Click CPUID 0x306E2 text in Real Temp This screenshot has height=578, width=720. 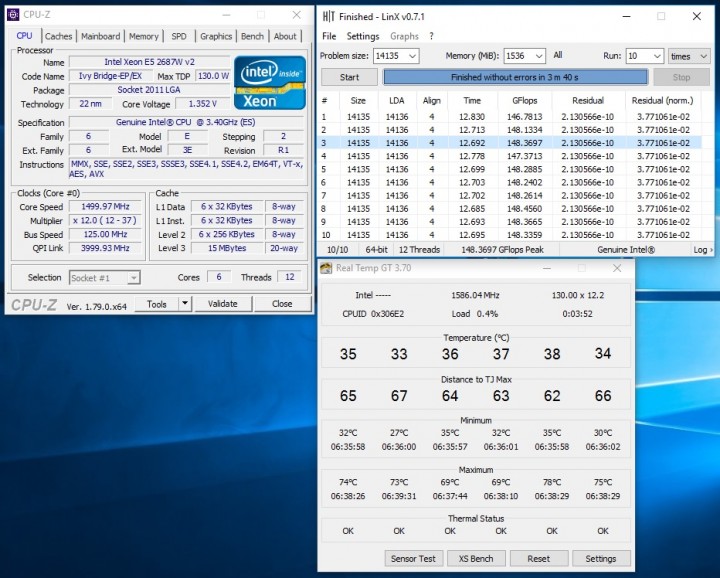(x=373, y=314)
